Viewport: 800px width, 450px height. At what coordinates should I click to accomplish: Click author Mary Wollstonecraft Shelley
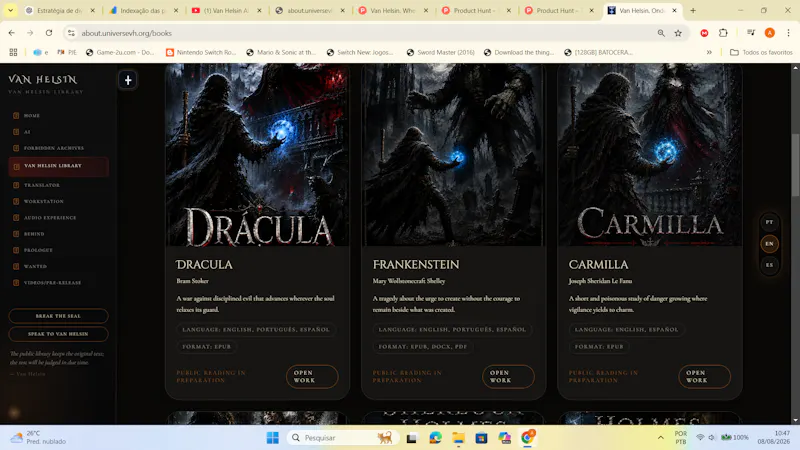[x=409, y=281]
